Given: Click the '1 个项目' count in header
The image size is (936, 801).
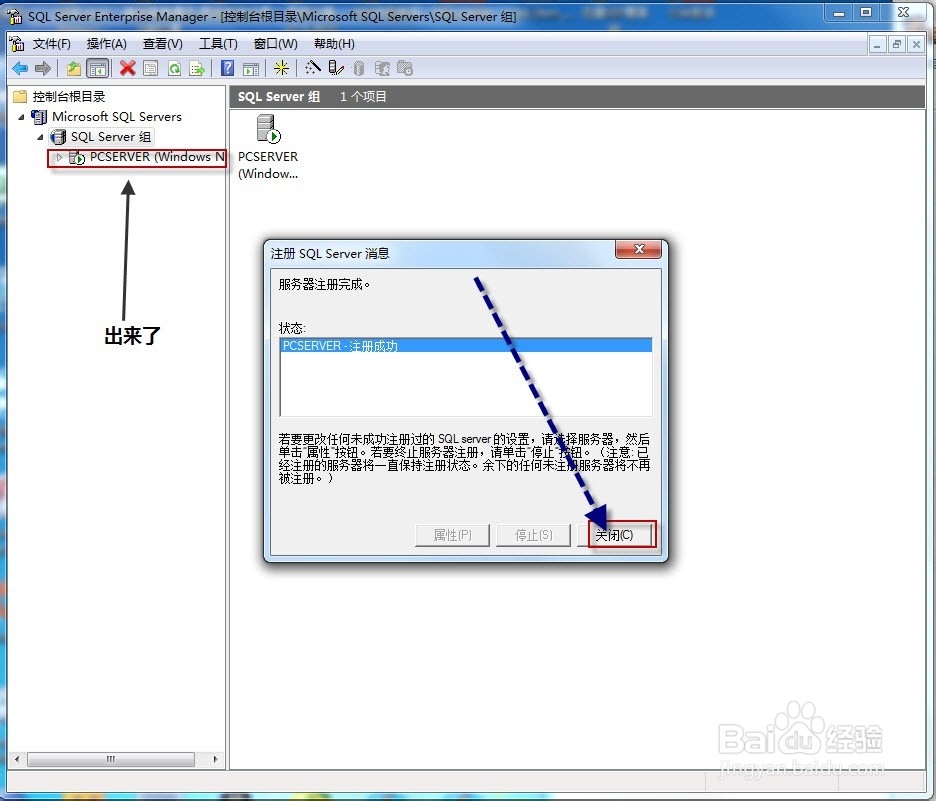Looking at the screenshot, I should pos(363,97).
